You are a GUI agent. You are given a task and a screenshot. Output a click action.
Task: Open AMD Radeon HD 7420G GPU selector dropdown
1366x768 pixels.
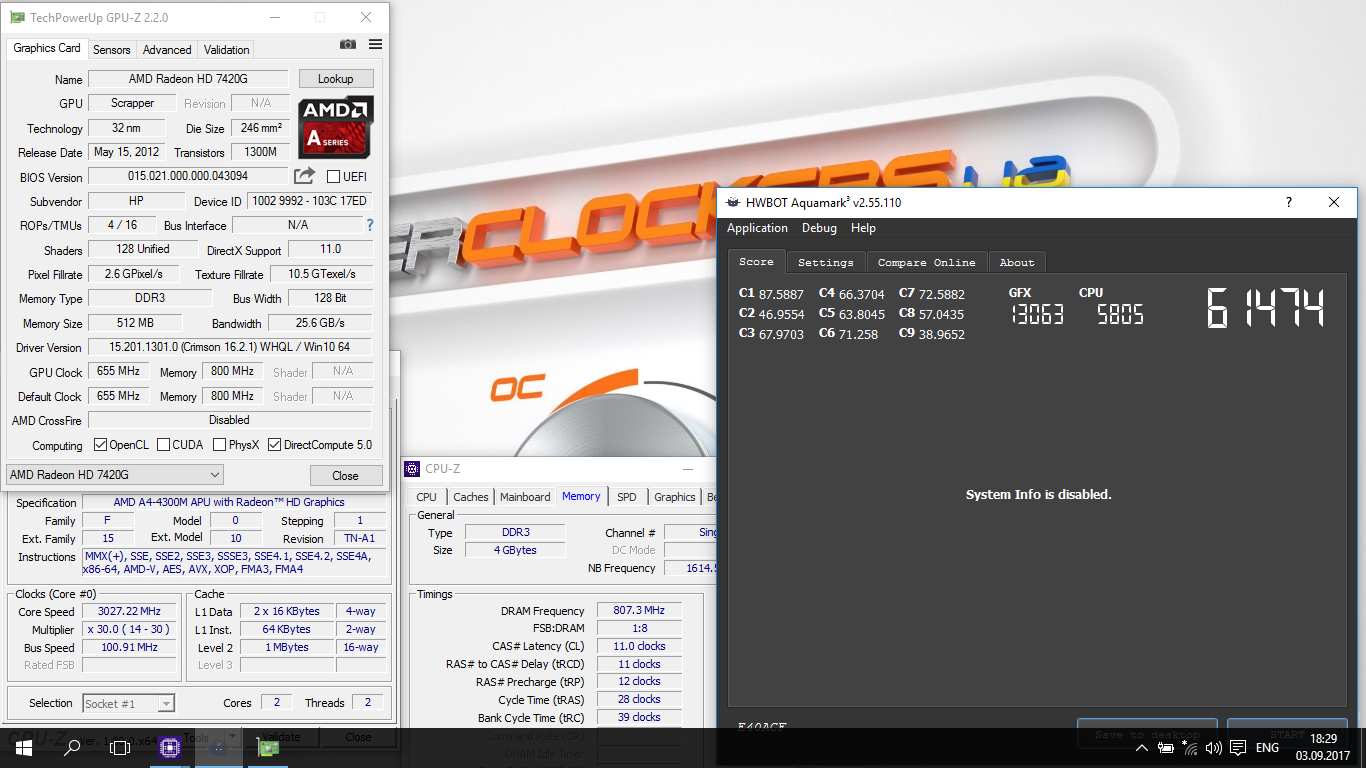(x=115, y=474)
